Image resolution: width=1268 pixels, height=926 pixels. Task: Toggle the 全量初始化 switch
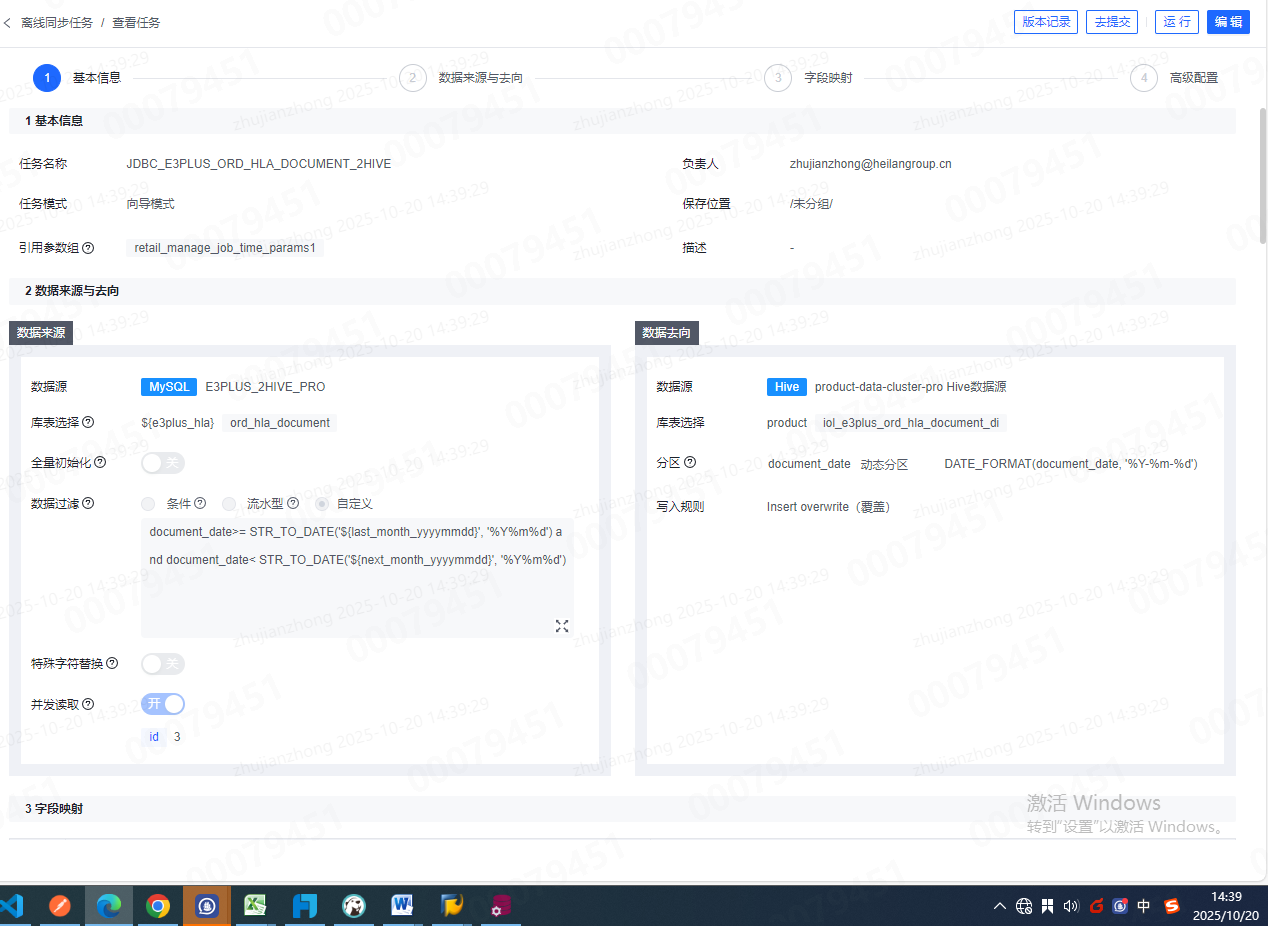tap(162, 463)
